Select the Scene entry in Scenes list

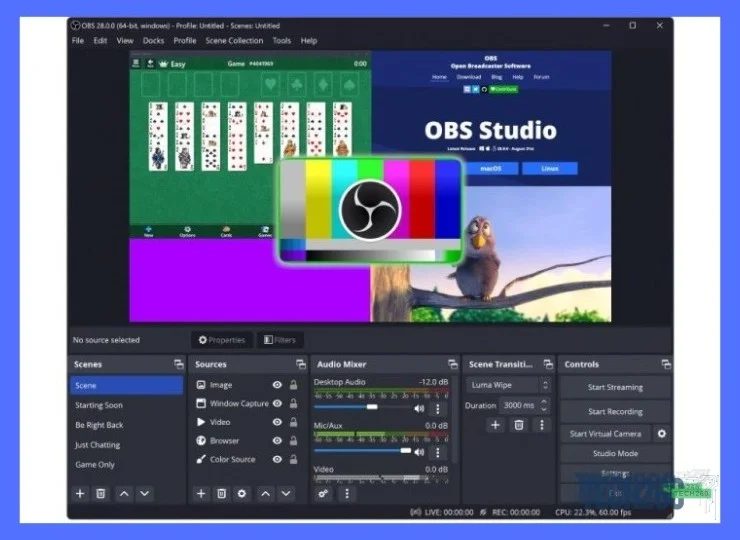[x=126, y=385]
